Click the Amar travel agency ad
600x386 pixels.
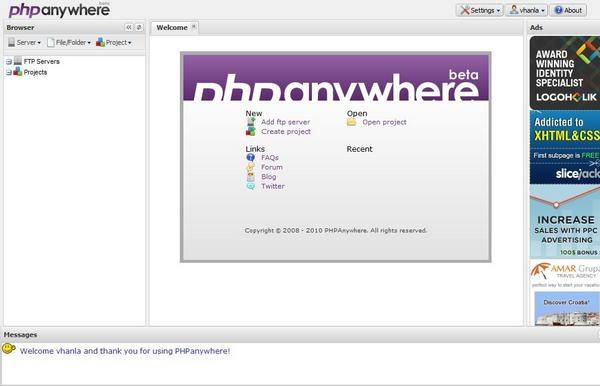(565, 275)
